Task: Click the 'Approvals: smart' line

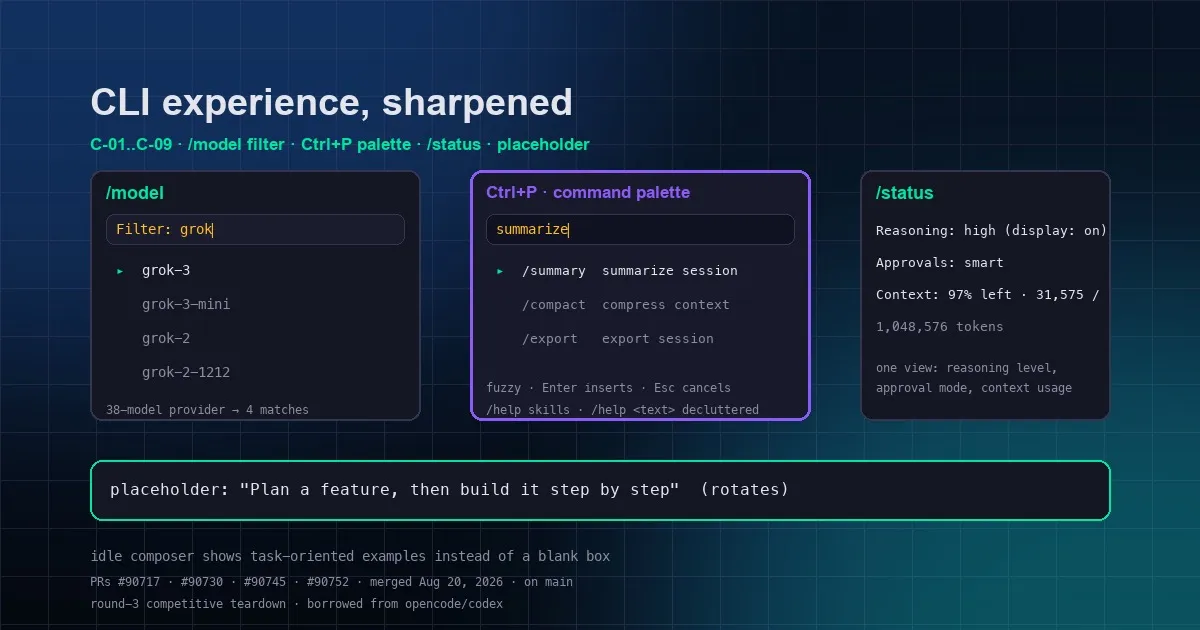Action: tap(939, 262)
